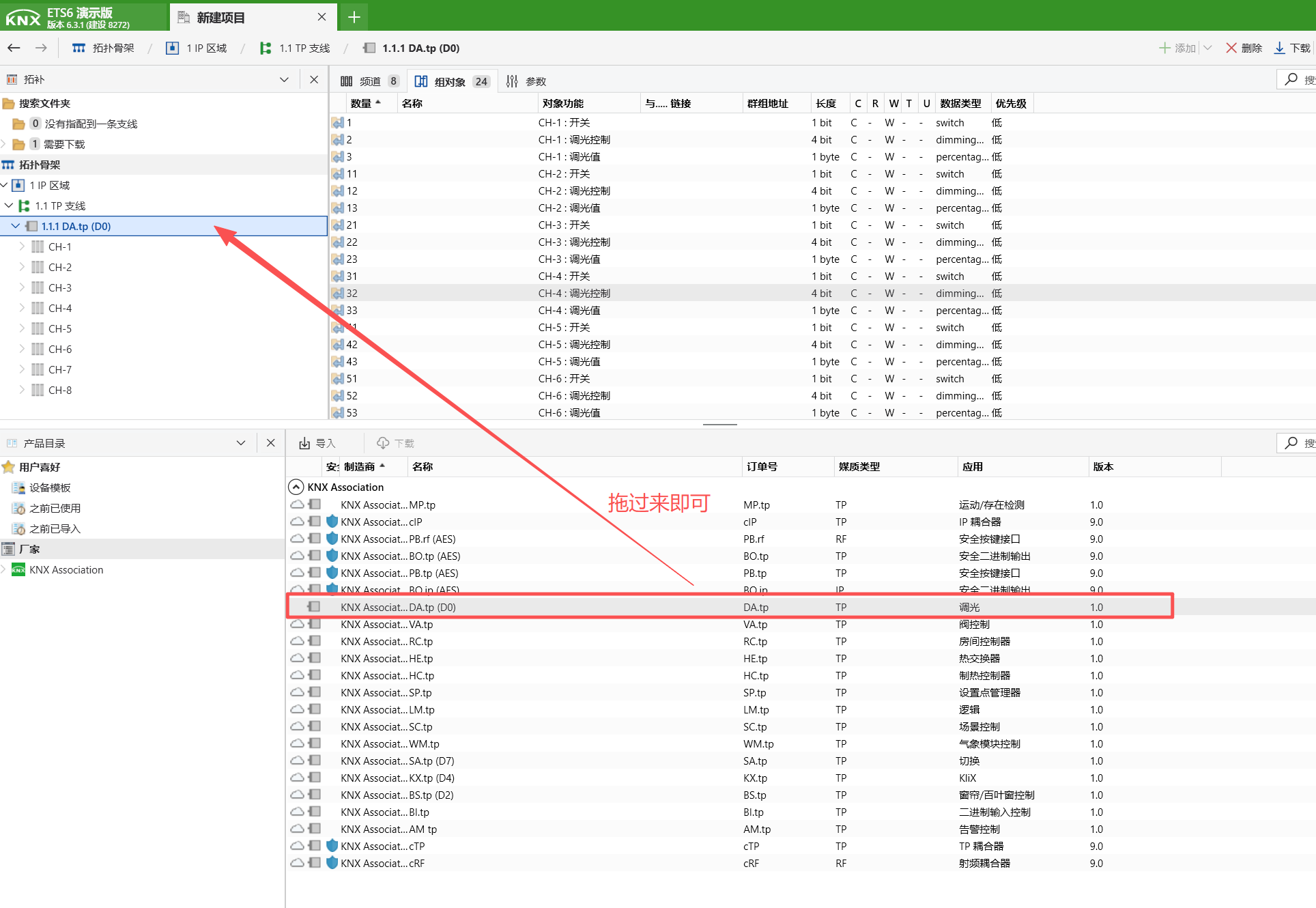
Task: Switch to the 频道 tab
Action: click(x=369, y=81)
